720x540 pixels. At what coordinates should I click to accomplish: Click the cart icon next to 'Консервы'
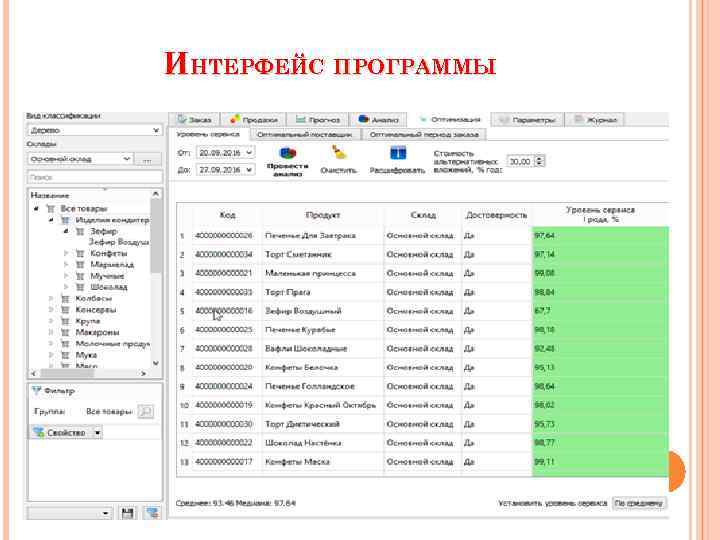coord(65,309)
